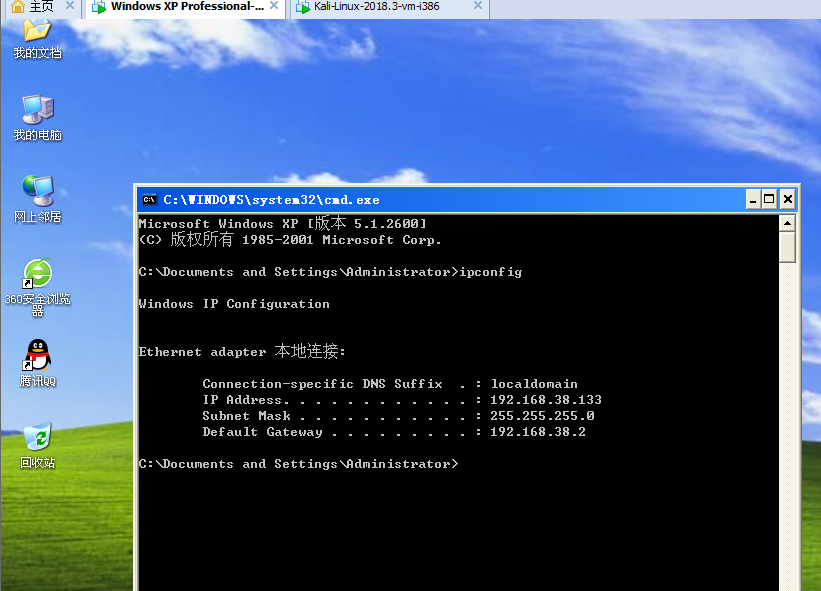Click the 主页 home tab icon
This screenshot has width=821, height=591.
click(18, 6)
